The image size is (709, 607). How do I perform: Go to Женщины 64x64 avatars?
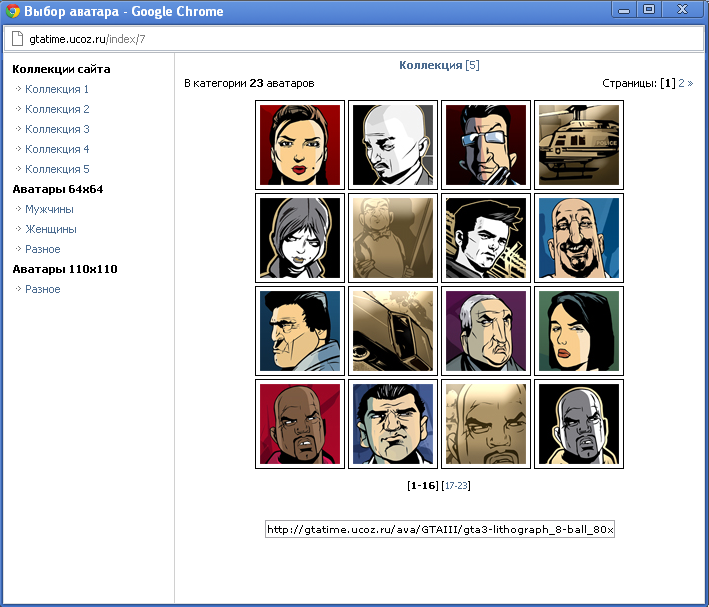[51, 229]
